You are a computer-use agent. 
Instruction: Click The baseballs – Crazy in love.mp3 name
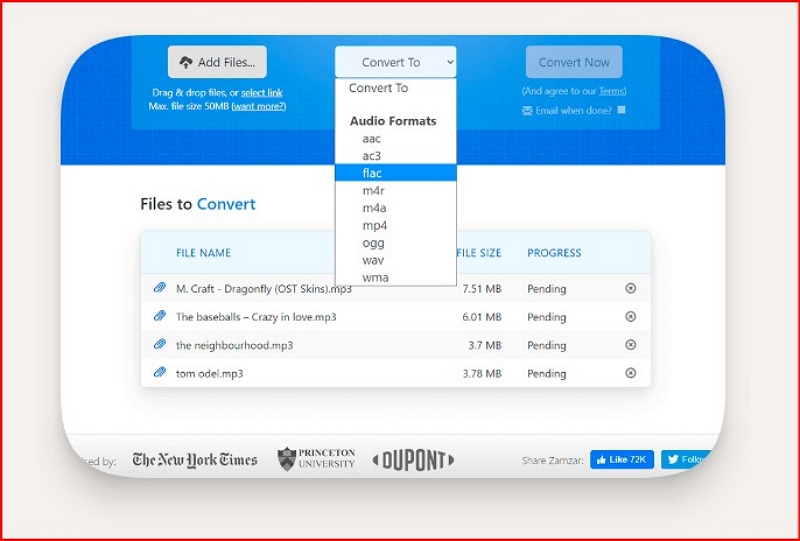tap(256, 317)
